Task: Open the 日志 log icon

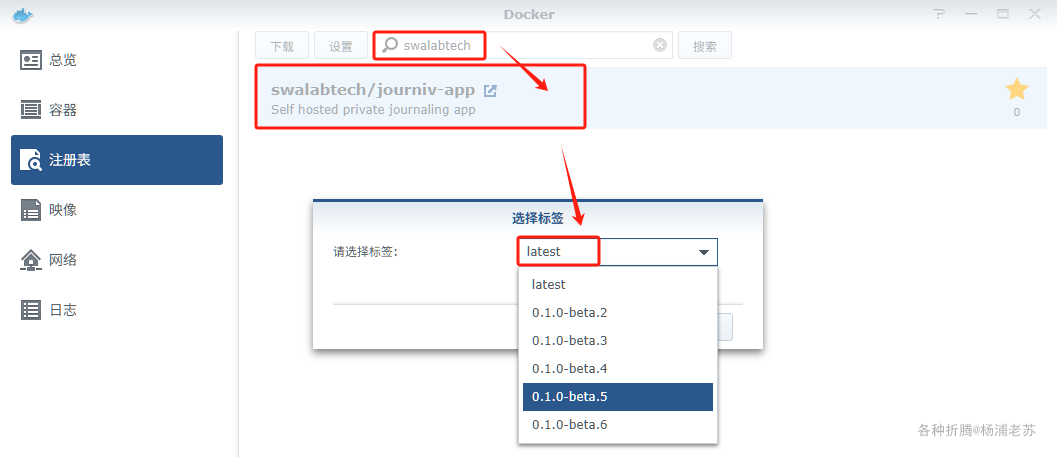Action: coord(30,309)
